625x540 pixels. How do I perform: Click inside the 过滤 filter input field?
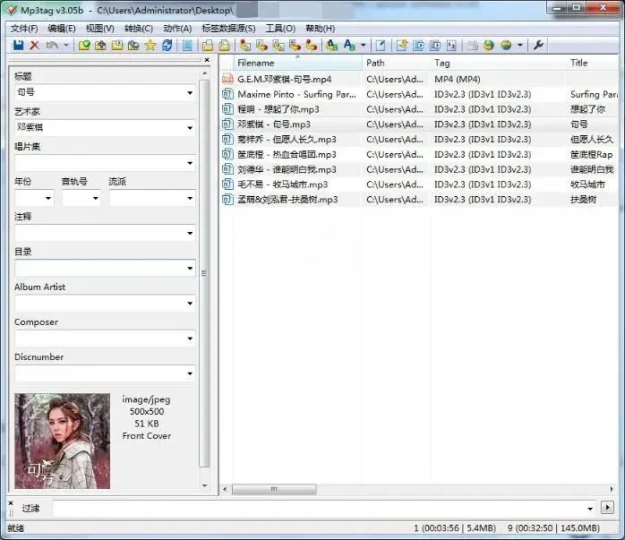tap(319, 508)
